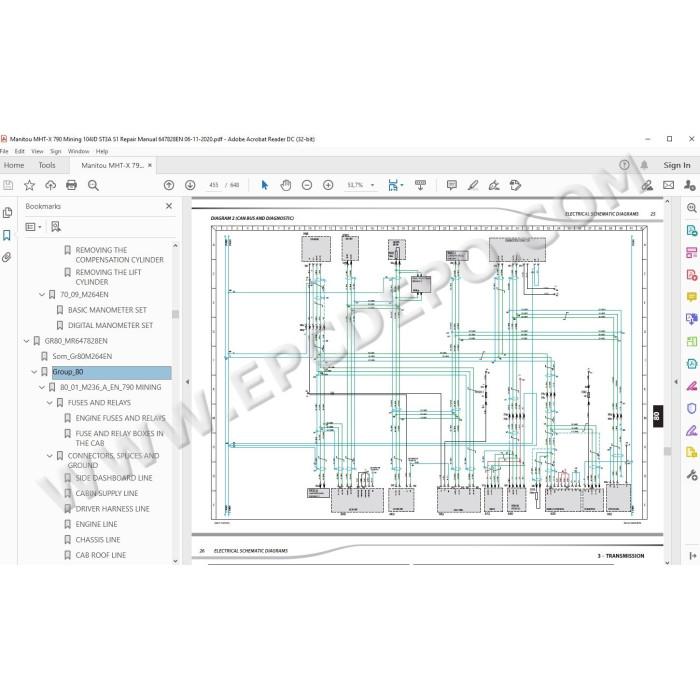Image resolution: width=700 pixels, height=700 pixels.
Task: Open ENGINE FUSES AND RELAYS bookmark
Action: tap(121, 418)
